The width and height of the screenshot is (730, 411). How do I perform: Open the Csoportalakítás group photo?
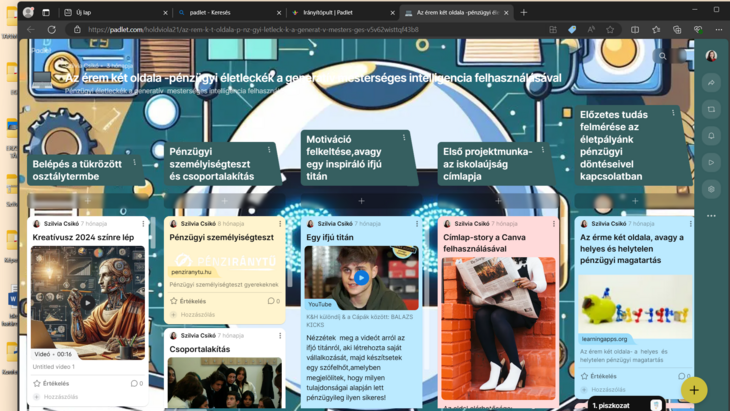pos(224,383)
